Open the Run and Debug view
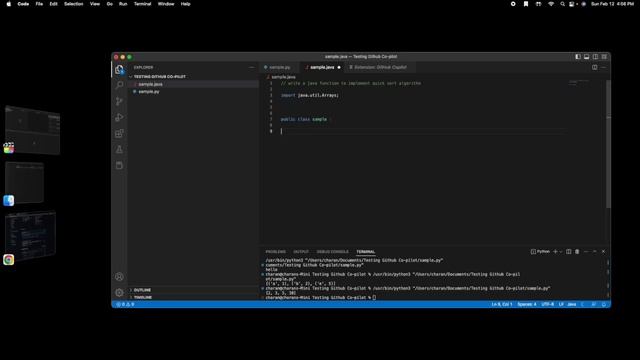The image size is (640, 360). click(x=119, y=118)
